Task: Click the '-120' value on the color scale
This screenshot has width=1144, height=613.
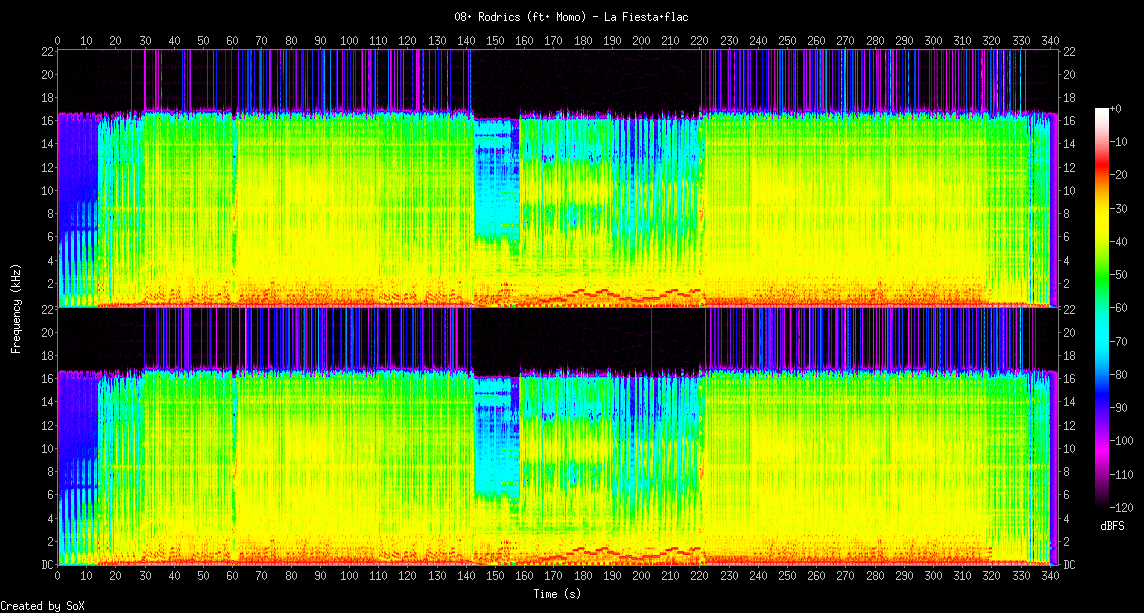Action: point(1124,507)
